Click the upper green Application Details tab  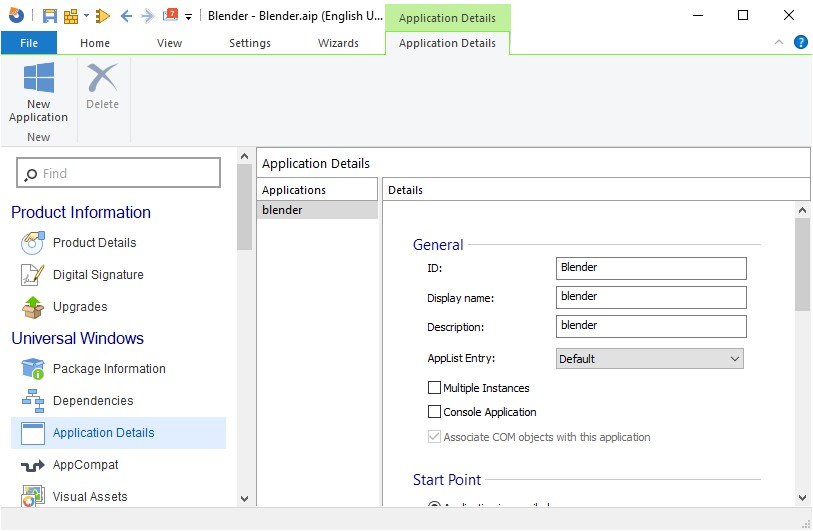[447, 18]
